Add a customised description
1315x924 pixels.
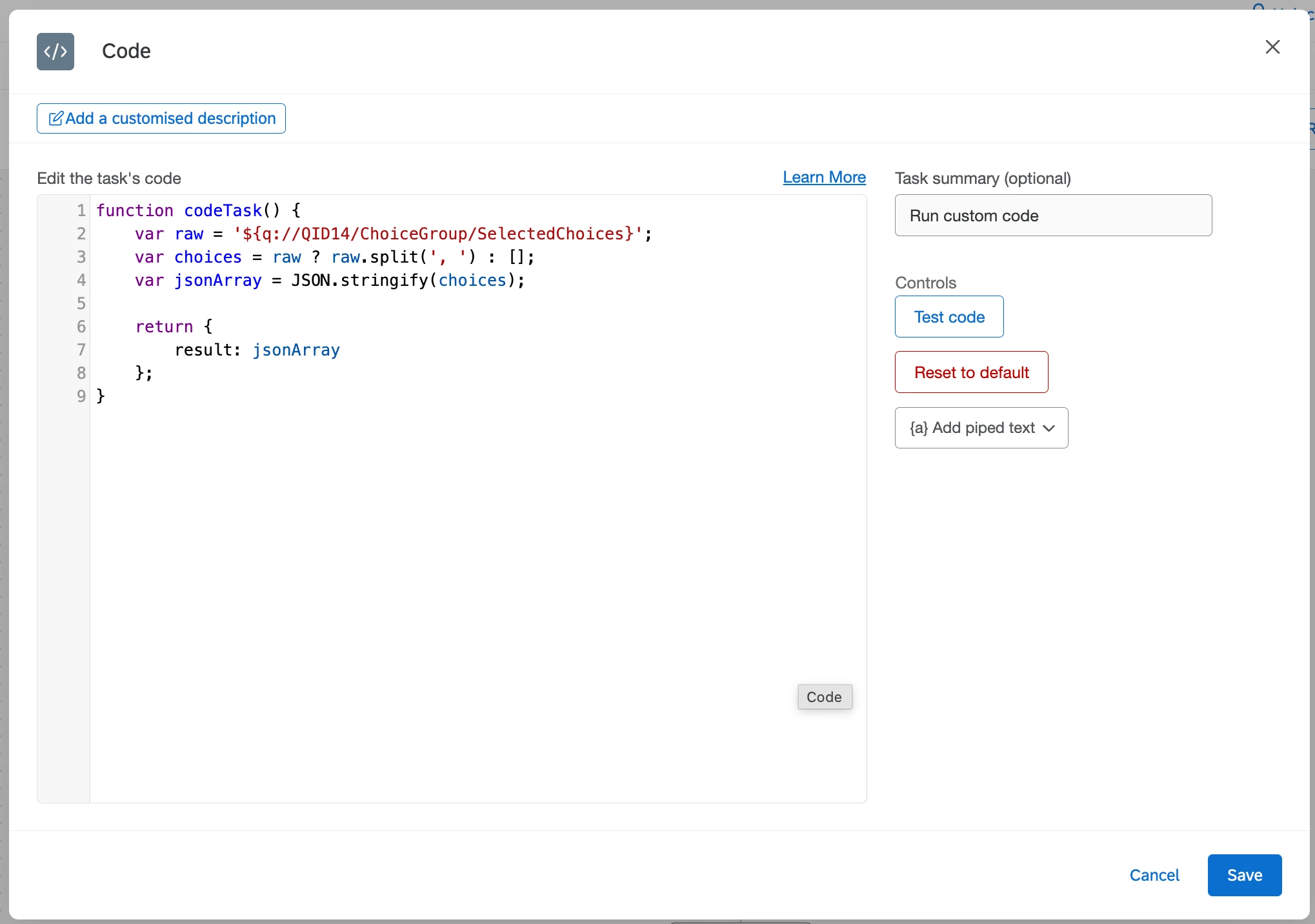pyautogui.click(x=161, y=119)
